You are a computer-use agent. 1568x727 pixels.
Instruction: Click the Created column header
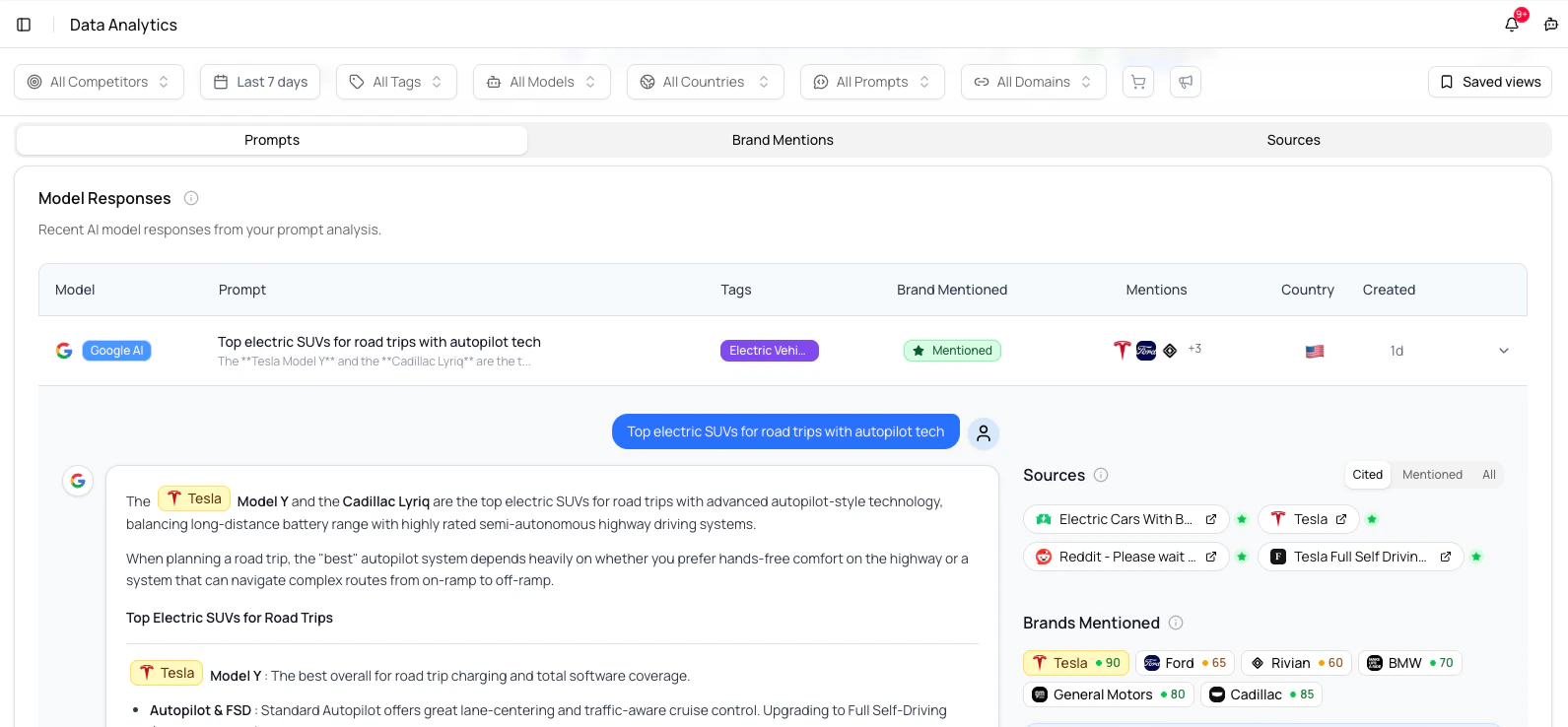[1389, 290]
